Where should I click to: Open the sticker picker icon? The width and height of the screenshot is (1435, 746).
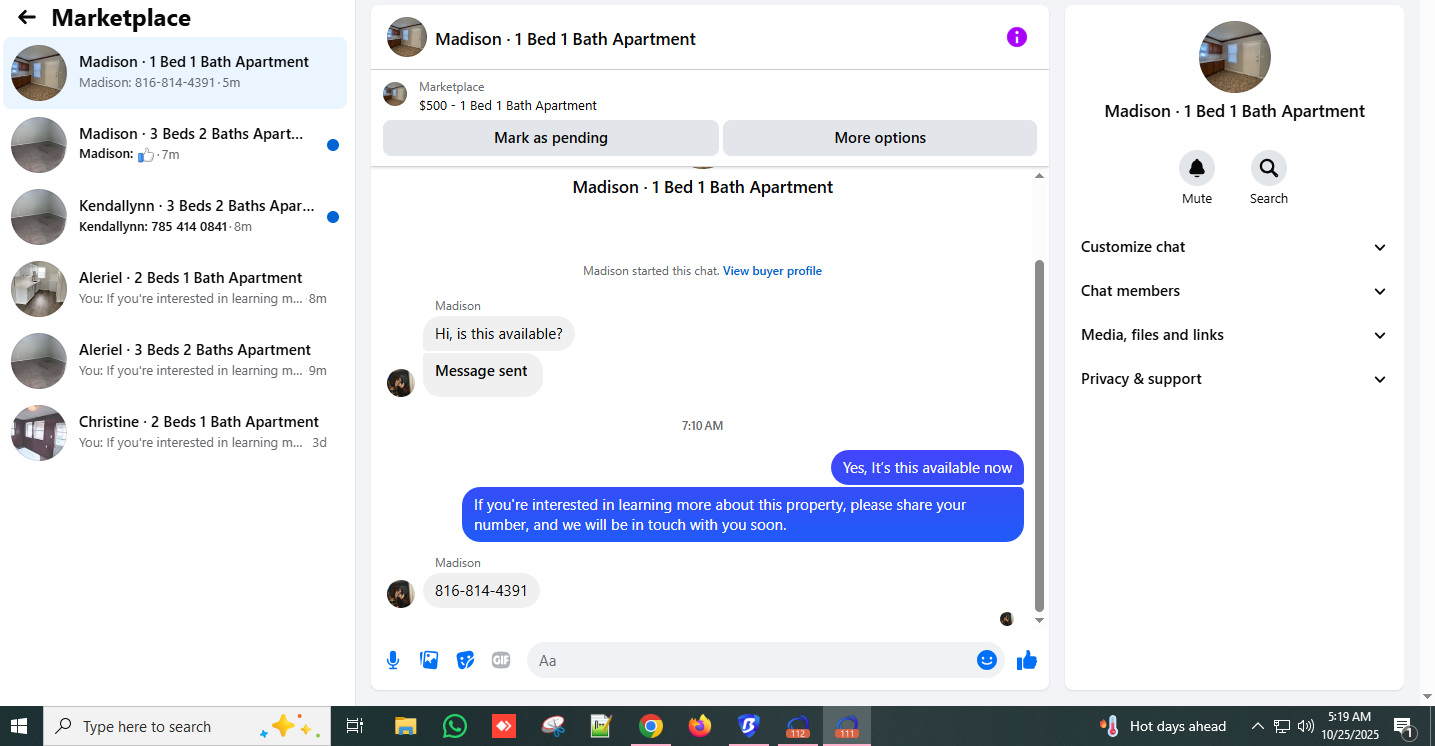click(x=465, y=660)
